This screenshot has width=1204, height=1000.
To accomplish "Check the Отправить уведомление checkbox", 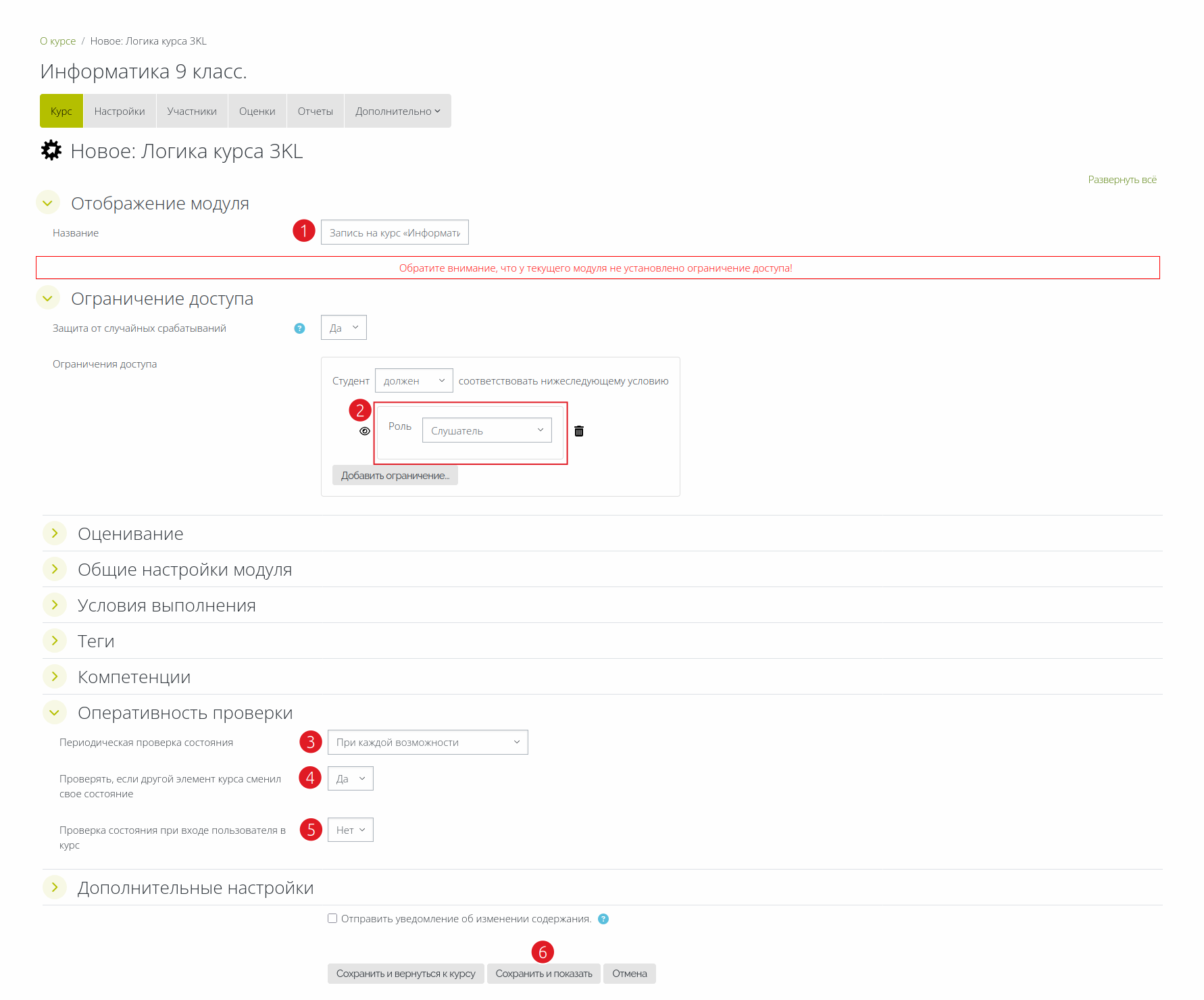I will (332, 918).
